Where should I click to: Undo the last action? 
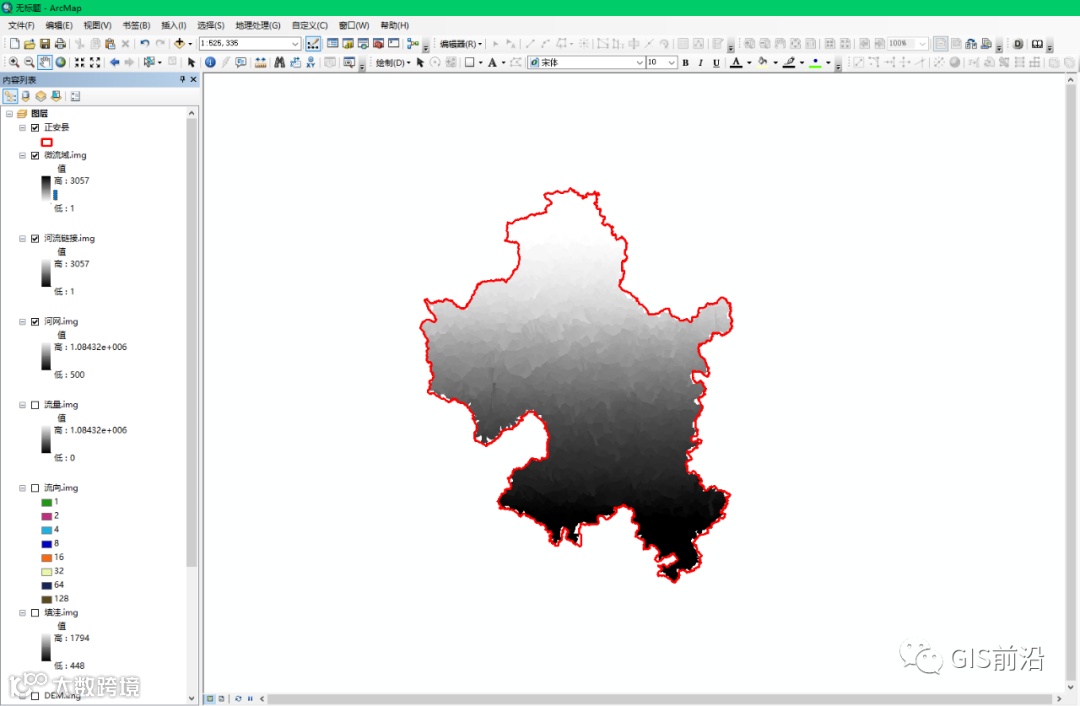click(x=145, y=43)
